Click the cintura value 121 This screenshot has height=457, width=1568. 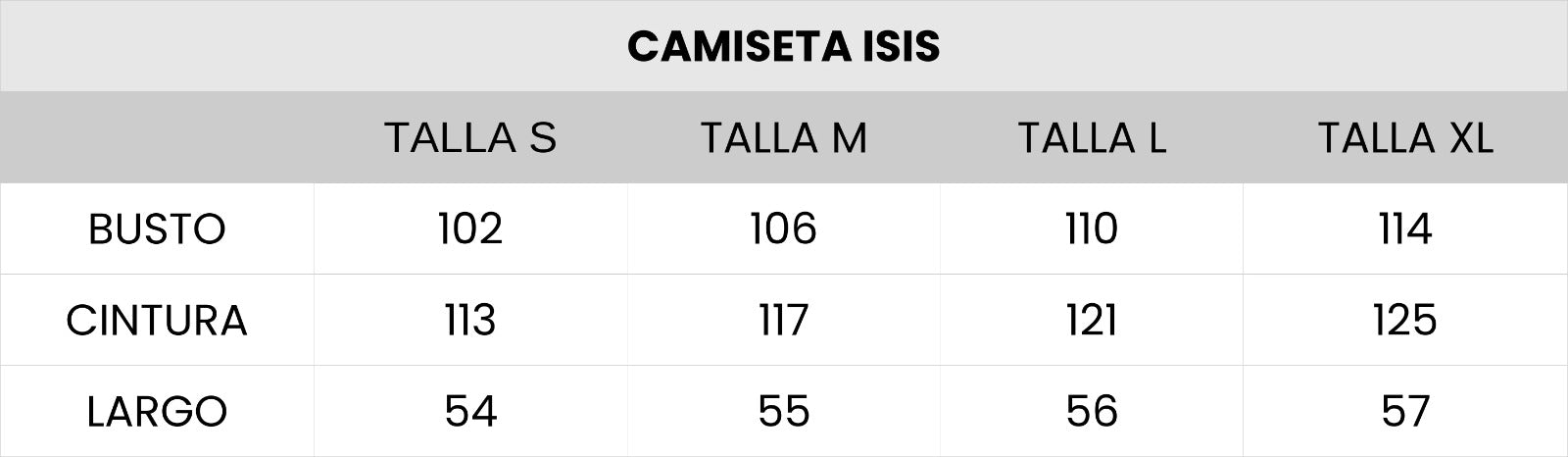[1092, 321]
